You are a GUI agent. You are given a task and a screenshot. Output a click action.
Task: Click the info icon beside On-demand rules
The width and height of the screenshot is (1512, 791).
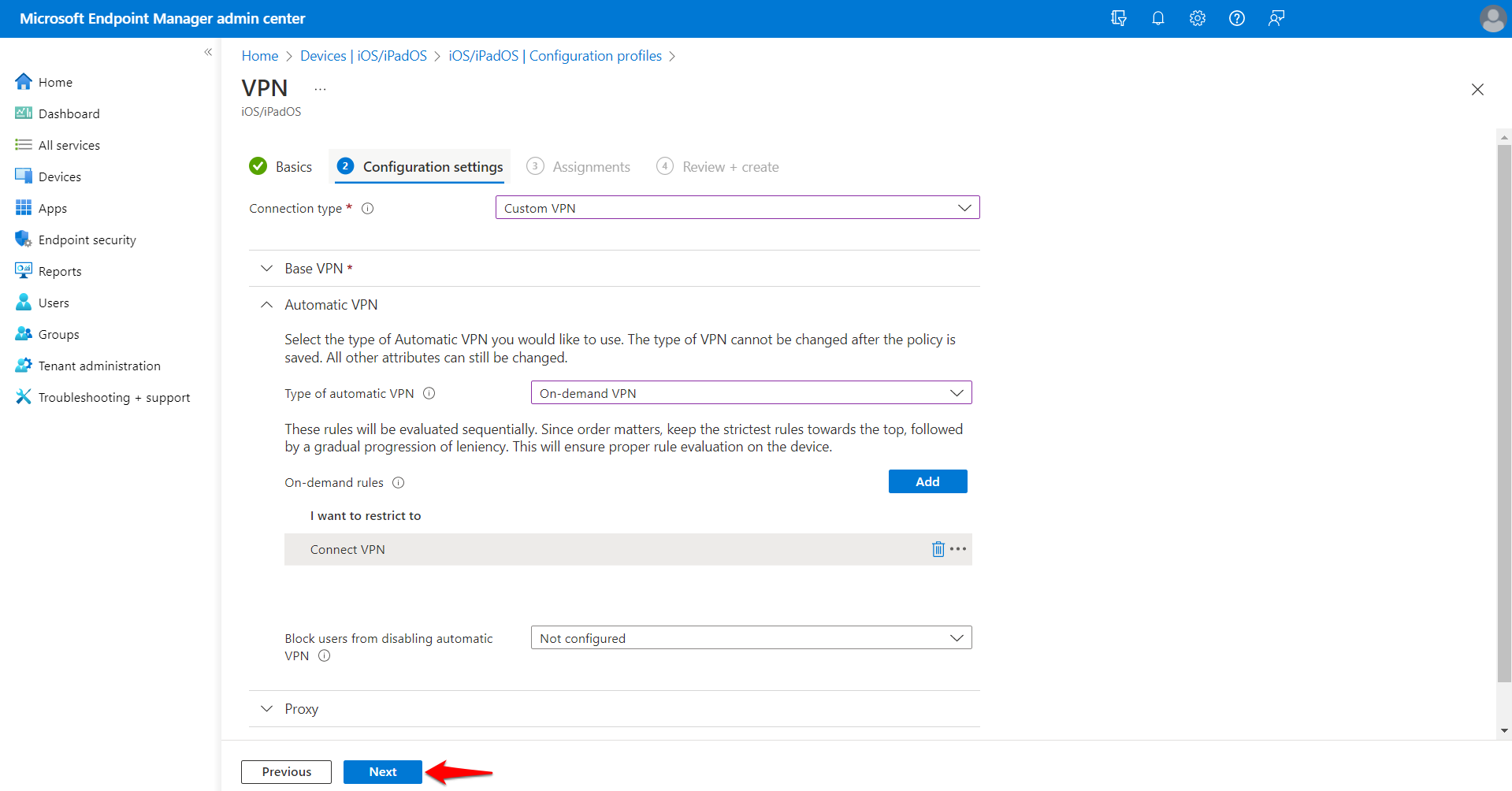[399, 483]
